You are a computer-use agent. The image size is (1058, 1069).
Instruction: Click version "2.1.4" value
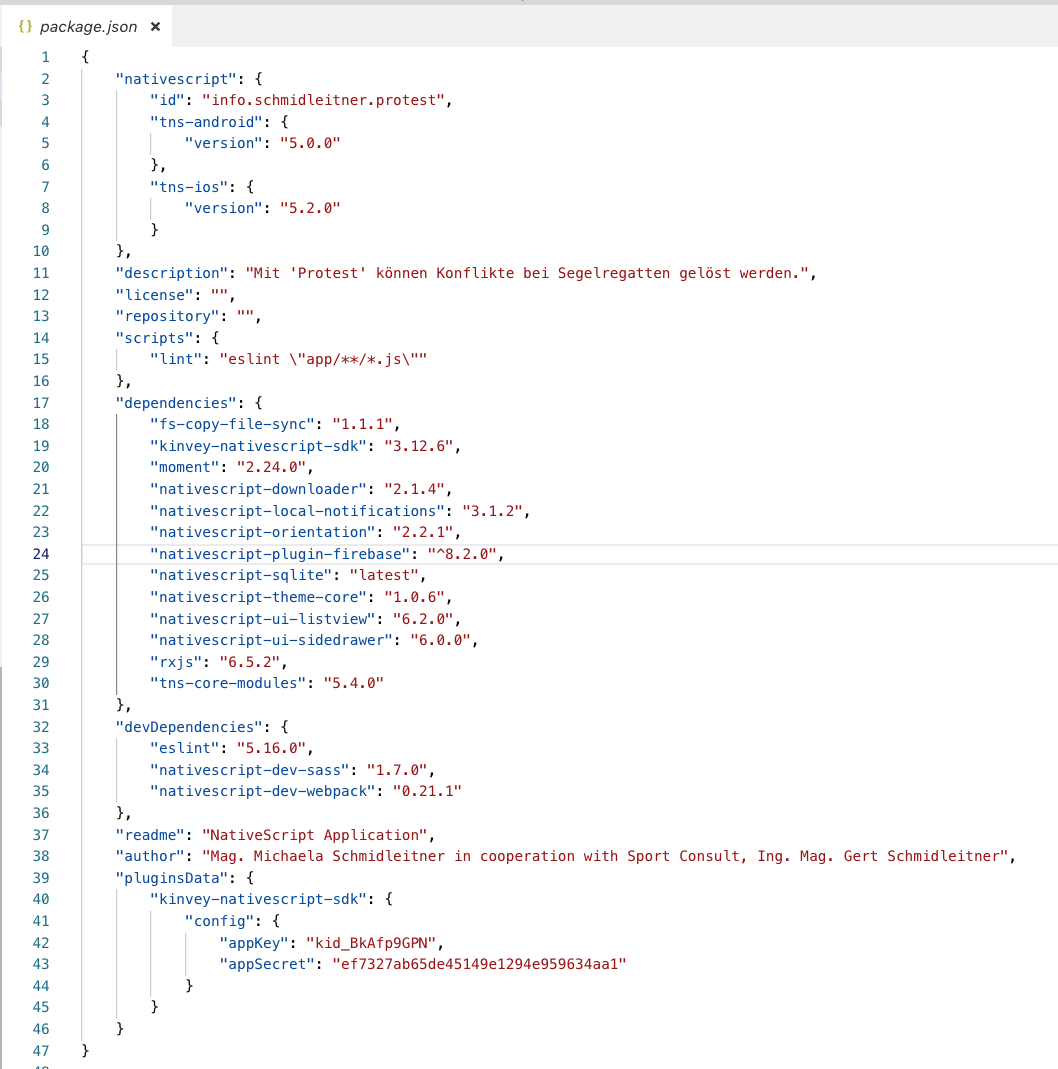(x=414, y=490)
